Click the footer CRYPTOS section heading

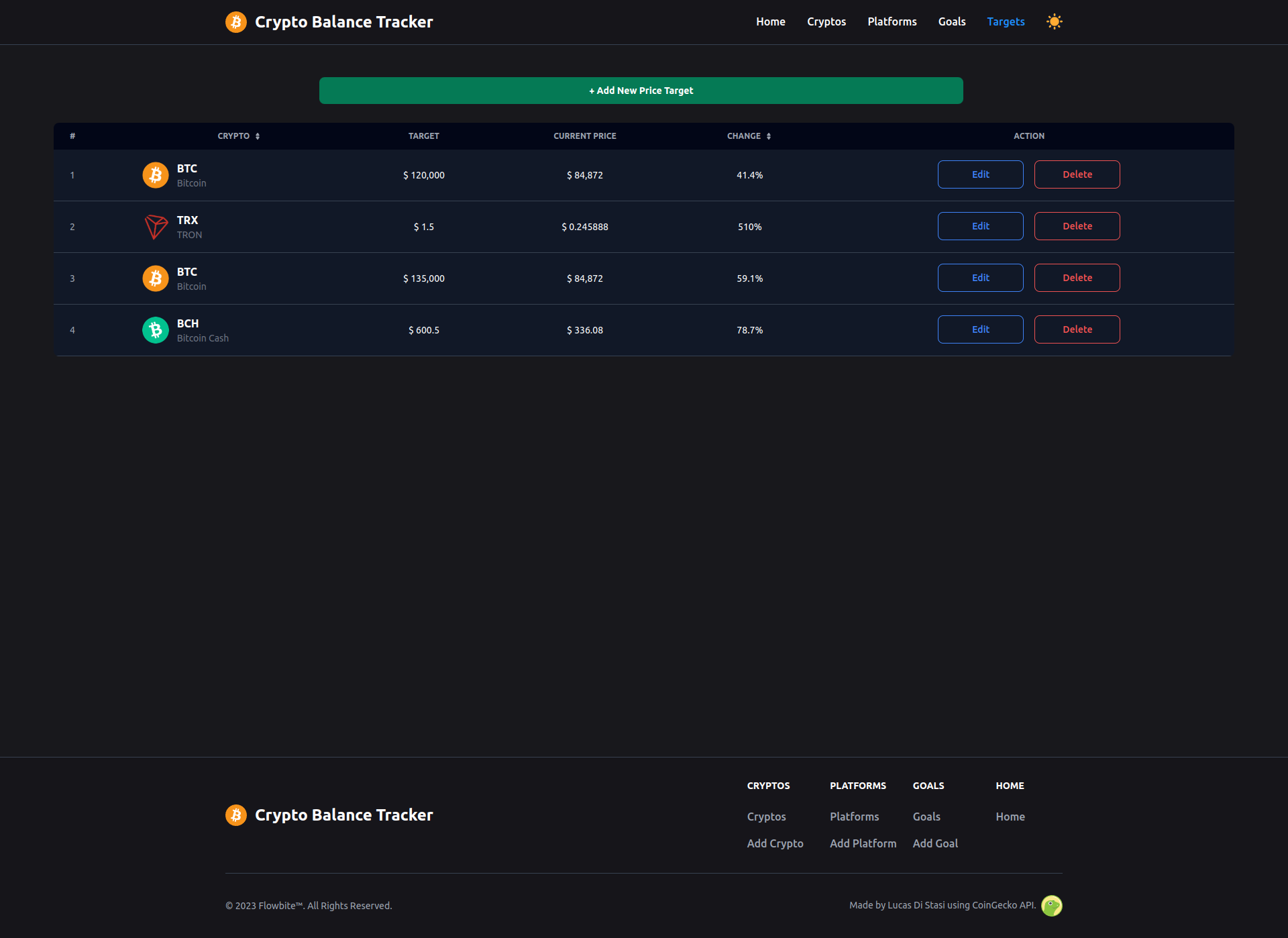pos(769,786)
